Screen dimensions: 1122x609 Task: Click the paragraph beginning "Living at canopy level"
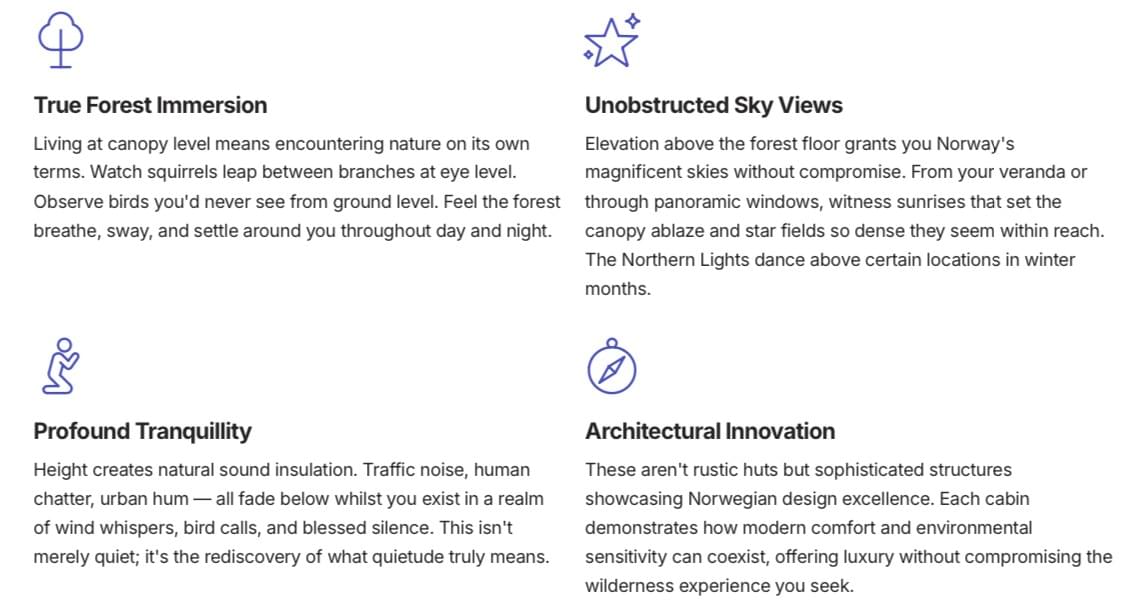pos(297,187)
